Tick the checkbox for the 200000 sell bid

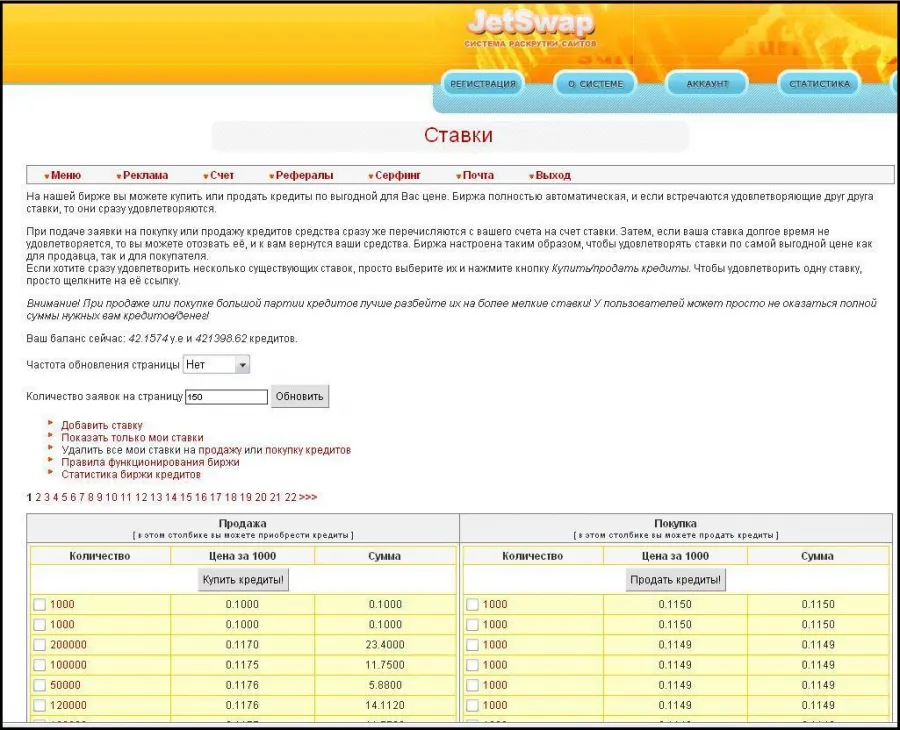tap(40, 645)
